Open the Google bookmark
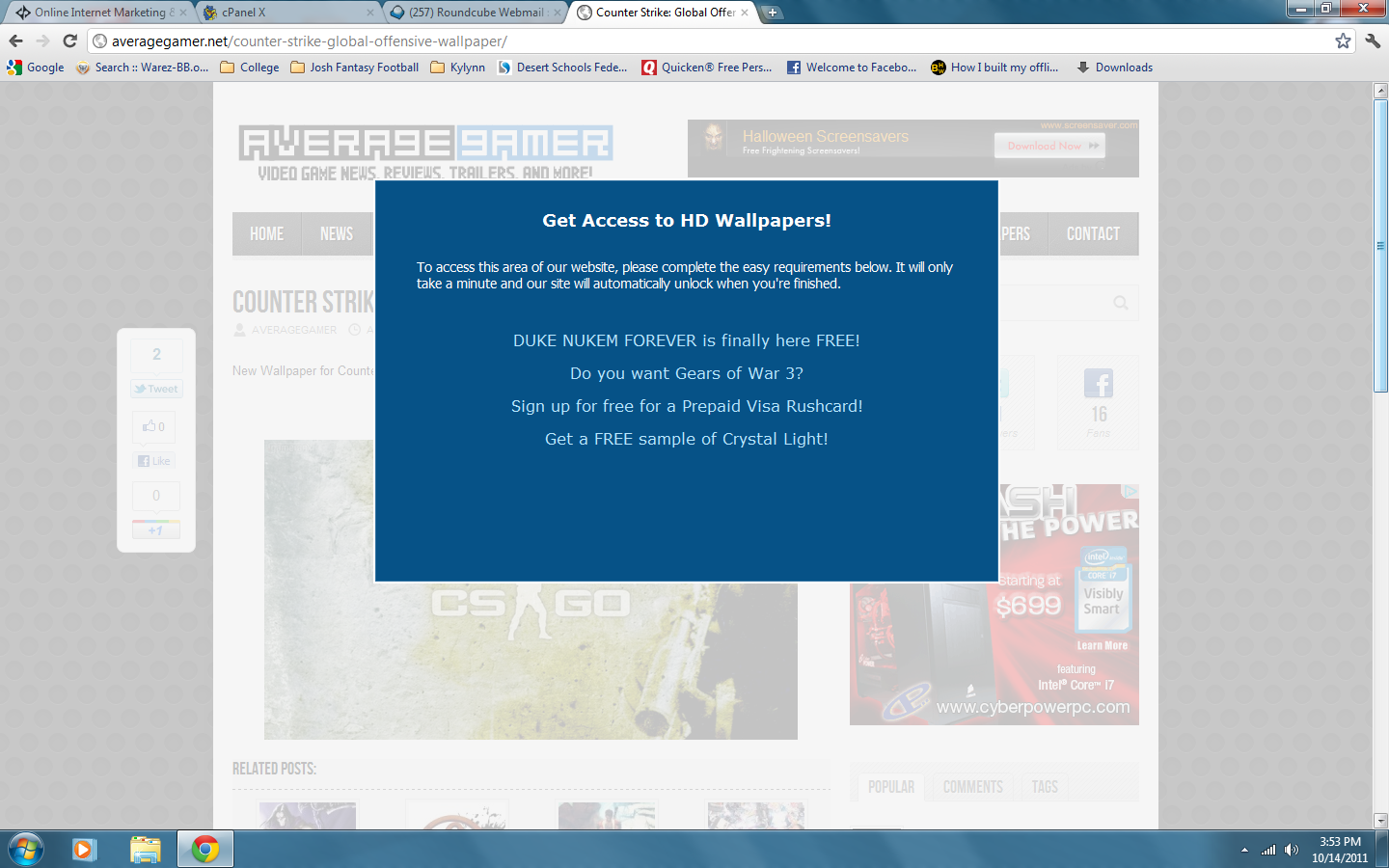This screenshot has height=868, width=1389. point(36,68)
